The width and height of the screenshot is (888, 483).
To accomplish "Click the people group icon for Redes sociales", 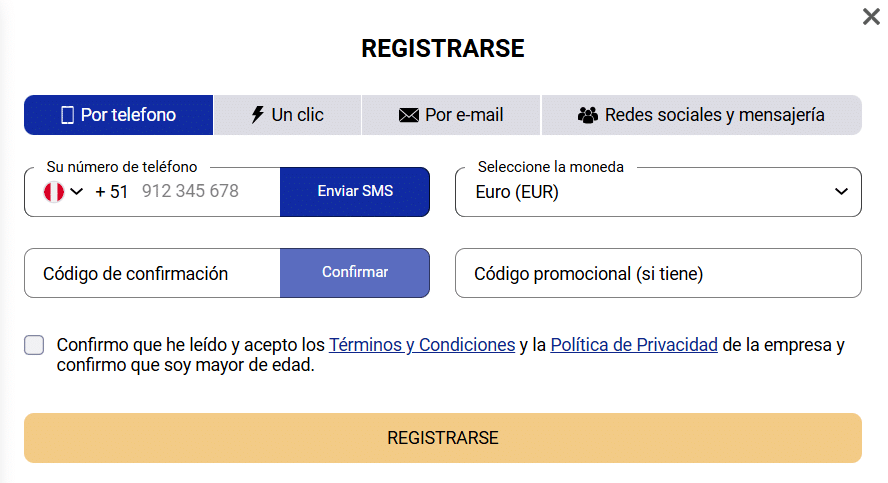I will 588,115.
